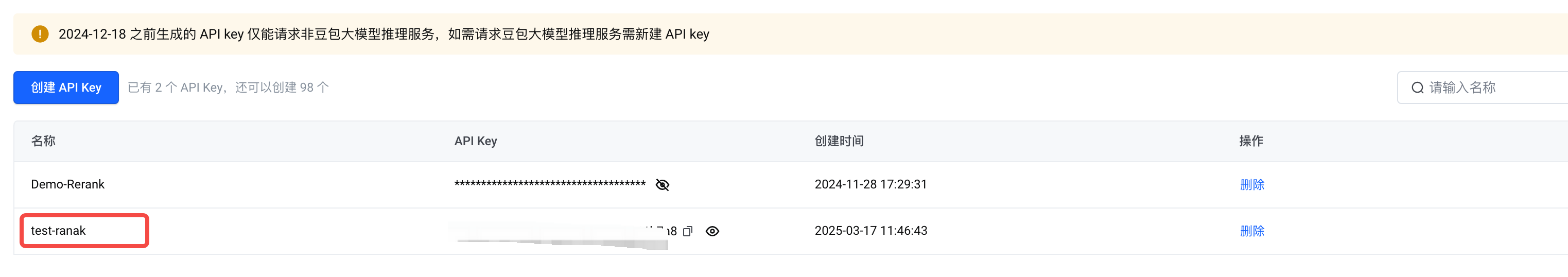Viewport: 1568px width, 277px height.
Task: Delete the test-ranak API key
Action: (1252, 231)
